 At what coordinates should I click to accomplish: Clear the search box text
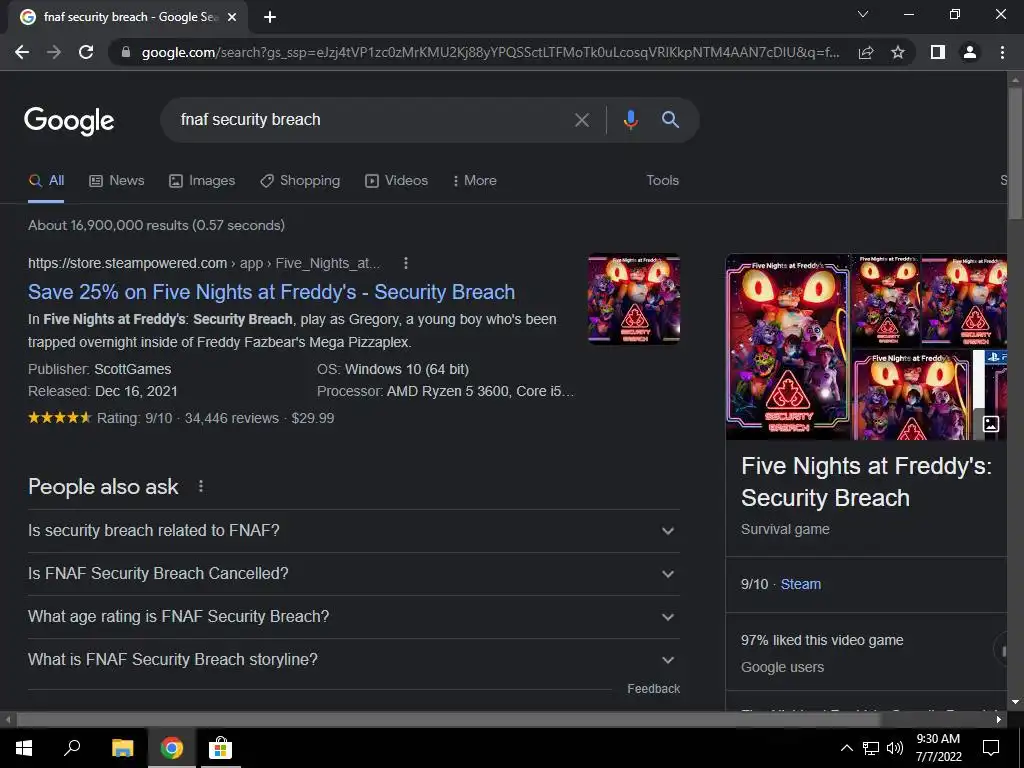click(x=581, y=120)
